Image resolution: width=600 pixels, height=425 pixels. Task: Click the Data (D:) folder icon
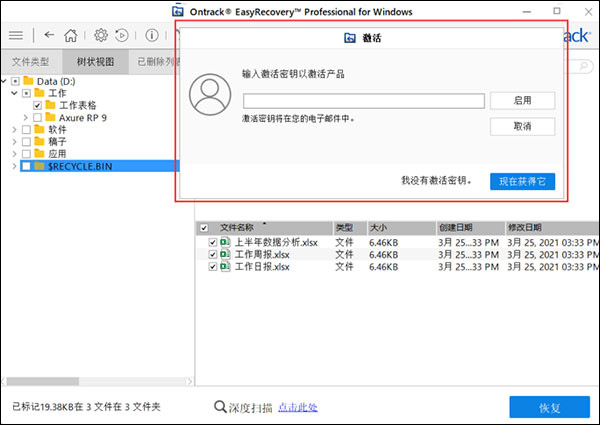(x=28, y=81)
